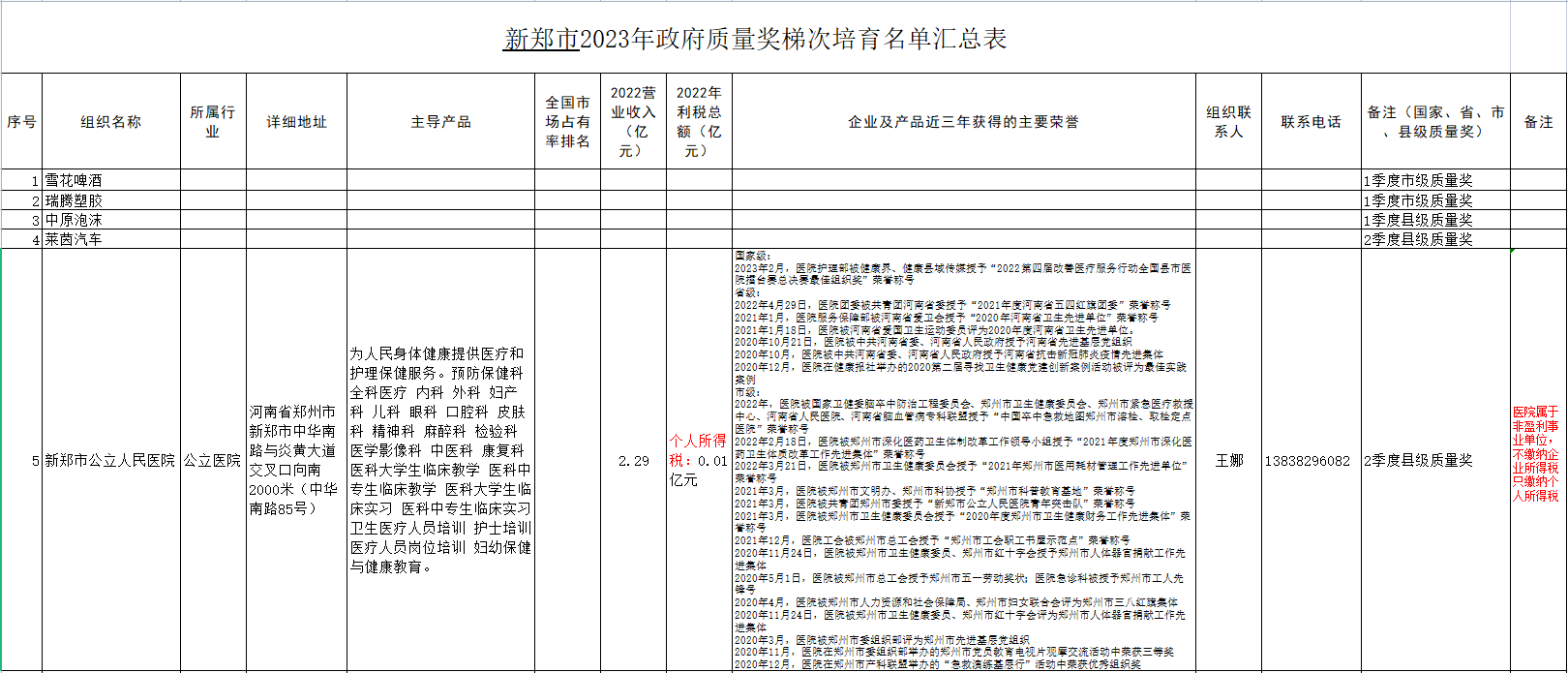Click the red note 医院属于非盈利事业单位

(x=1538, y=461)
